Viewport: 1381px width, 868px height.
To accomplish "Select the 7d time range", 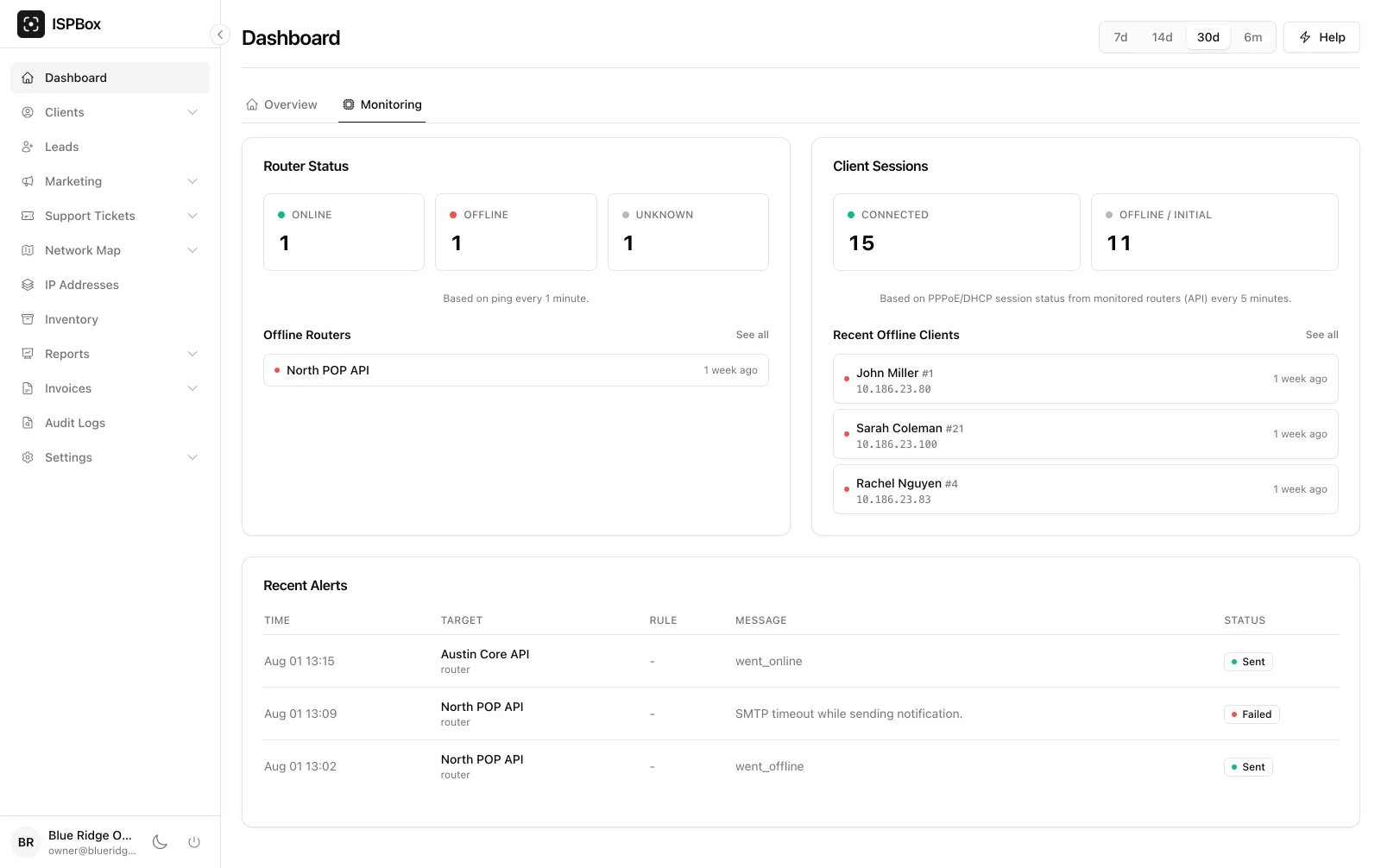I will (x=1120, y=37).
